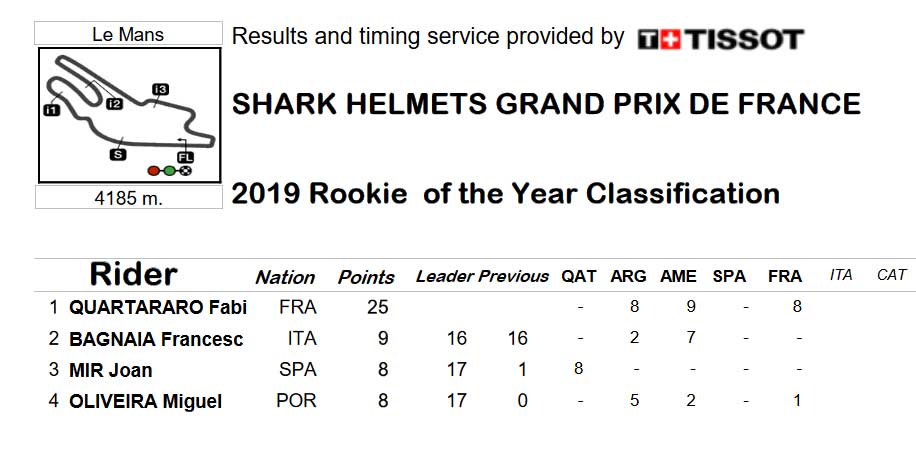
Task: Click the S speed-trap marker on map
Action: [x=118, y=154]
